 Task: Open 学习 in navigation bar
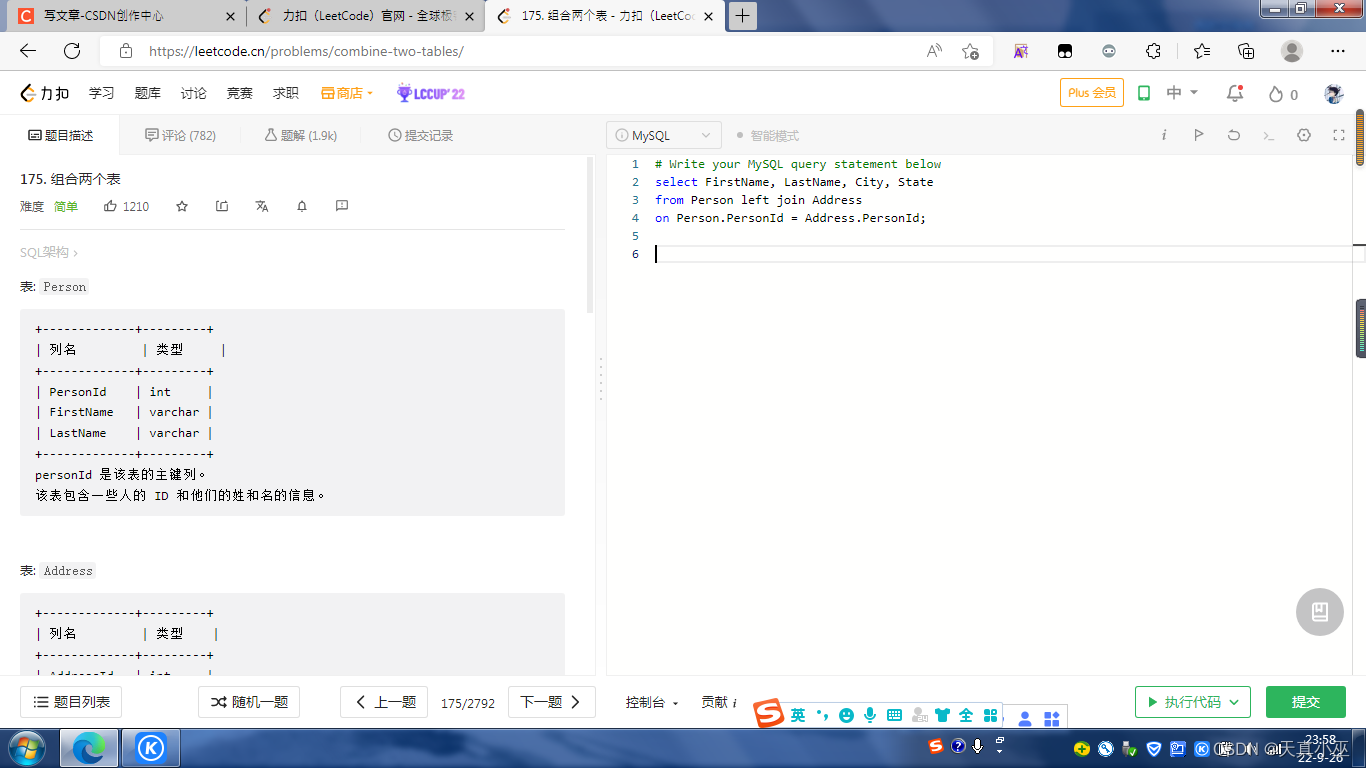pyautogui.click(x=101, y=93)
